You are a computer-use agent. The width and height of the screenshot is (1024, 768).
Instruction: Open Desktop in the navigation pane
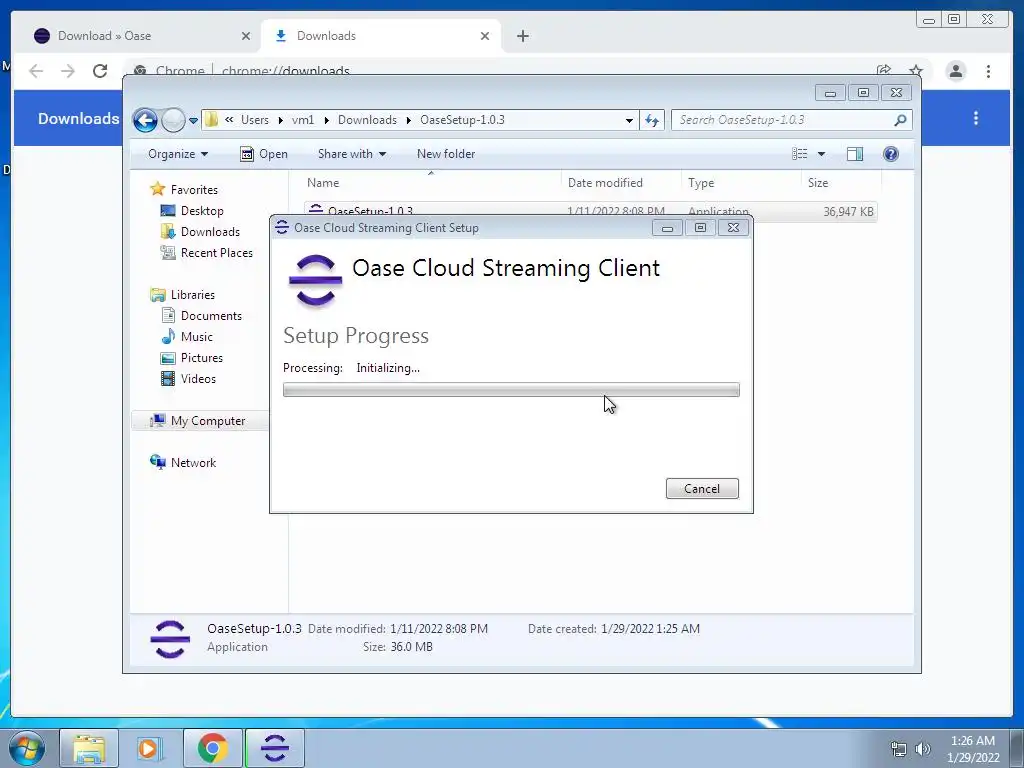pyautogui.click(x=202, y=211)
